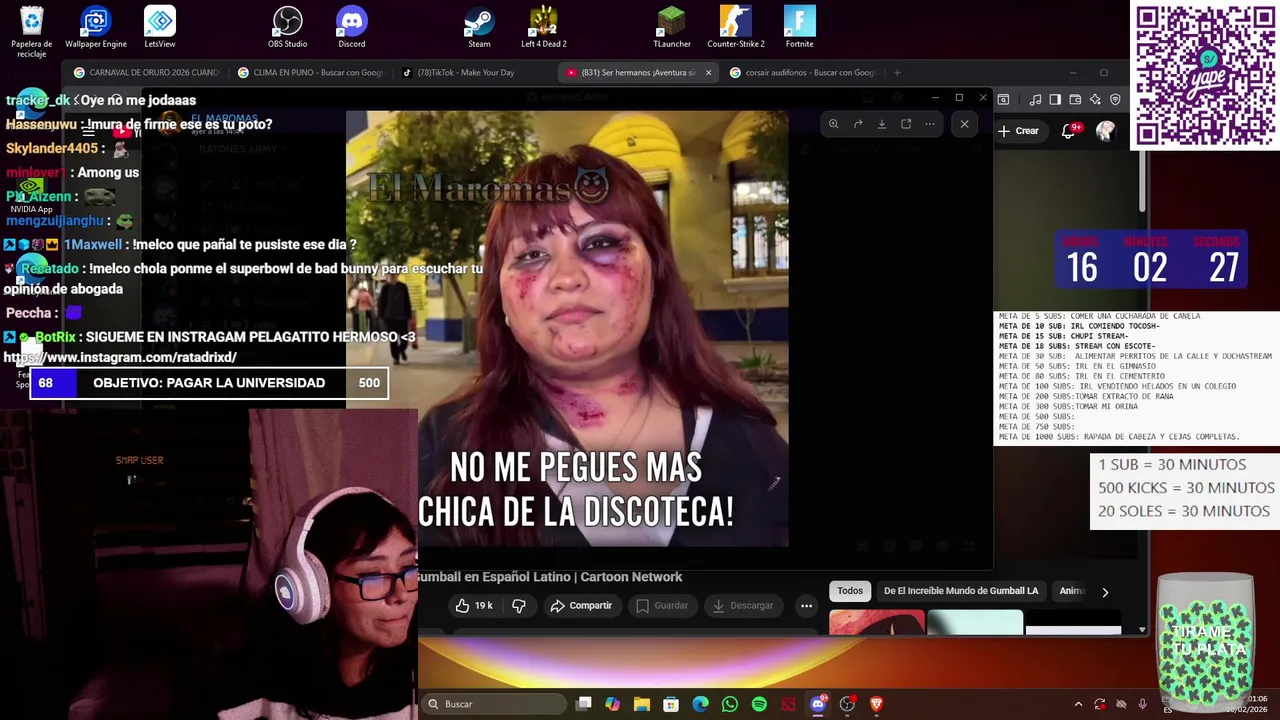The image size is (1280, 720).
Task: Launch Left 4 Dead 2 desktop icon
Action: click(x=544, y=27)
